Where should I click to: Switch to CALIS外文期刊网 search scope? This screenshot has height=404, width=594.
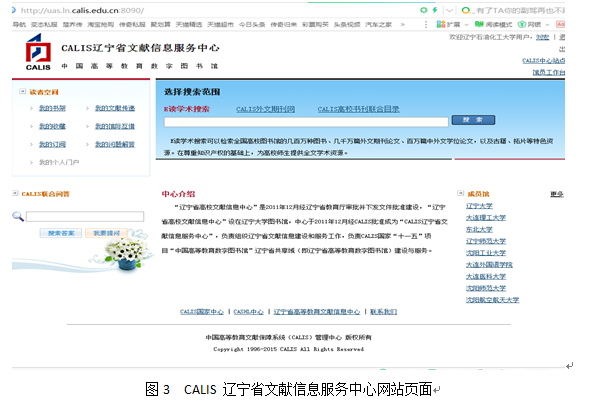265,109
